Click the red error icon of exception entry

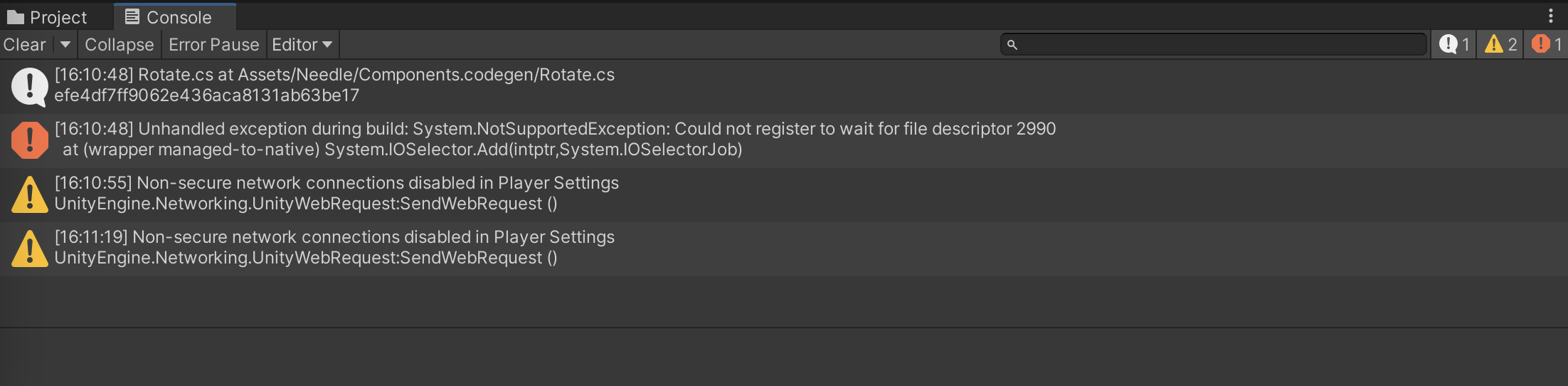[x=29, y=140]
